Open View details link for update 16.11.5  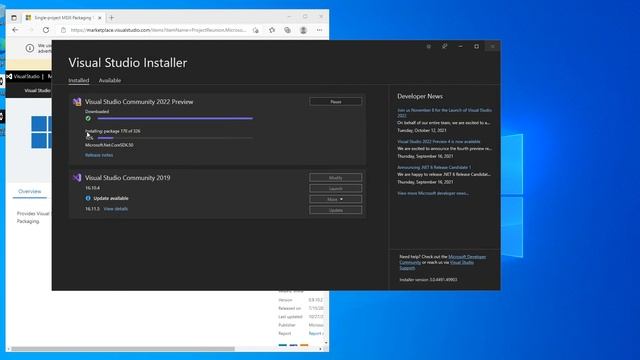[x=116, y=209]
